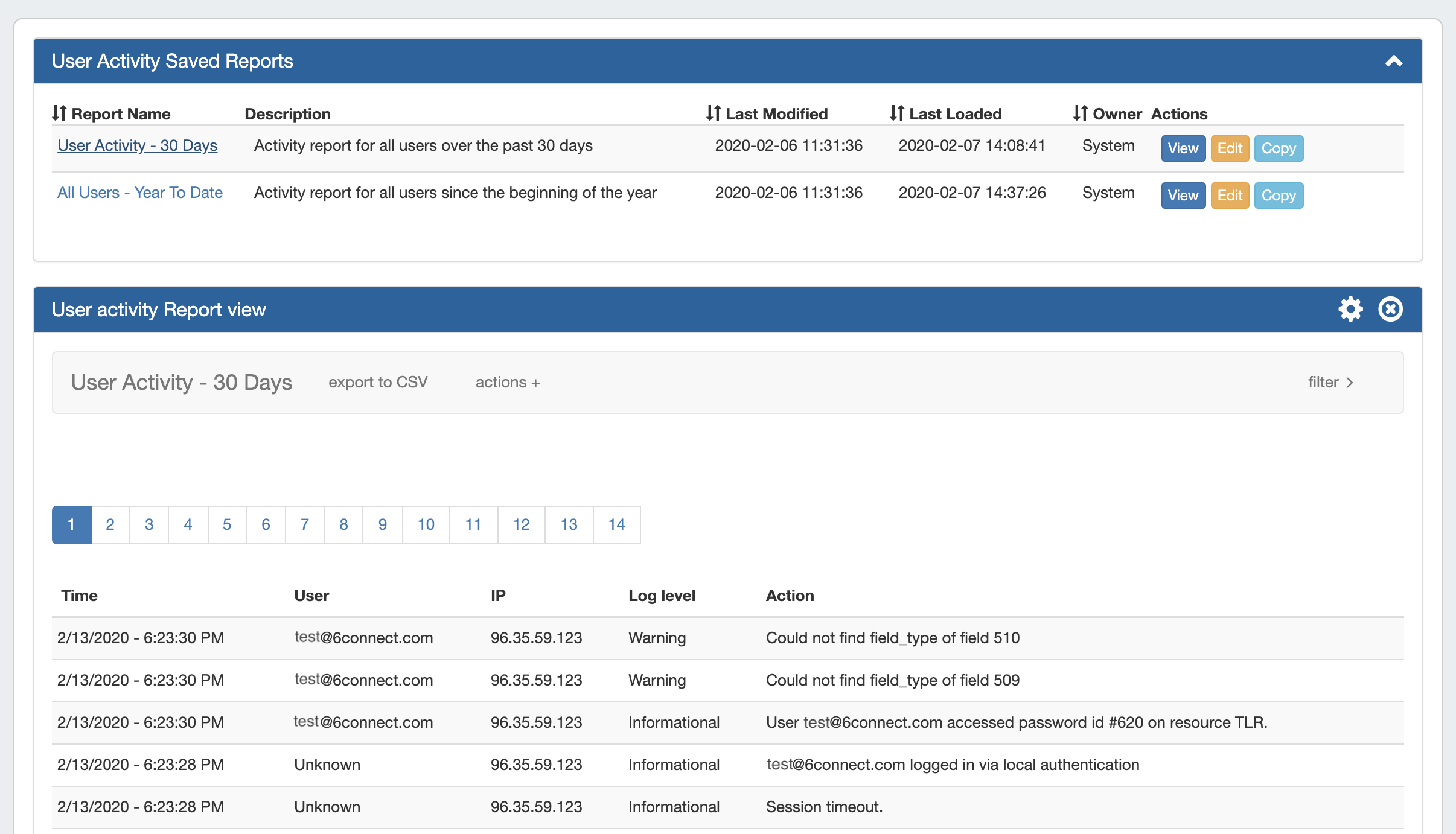Image resolution: width=1456 pixels, height=834 pixels.
Task: Close the User activity Report view panel
Action: 1390,310
